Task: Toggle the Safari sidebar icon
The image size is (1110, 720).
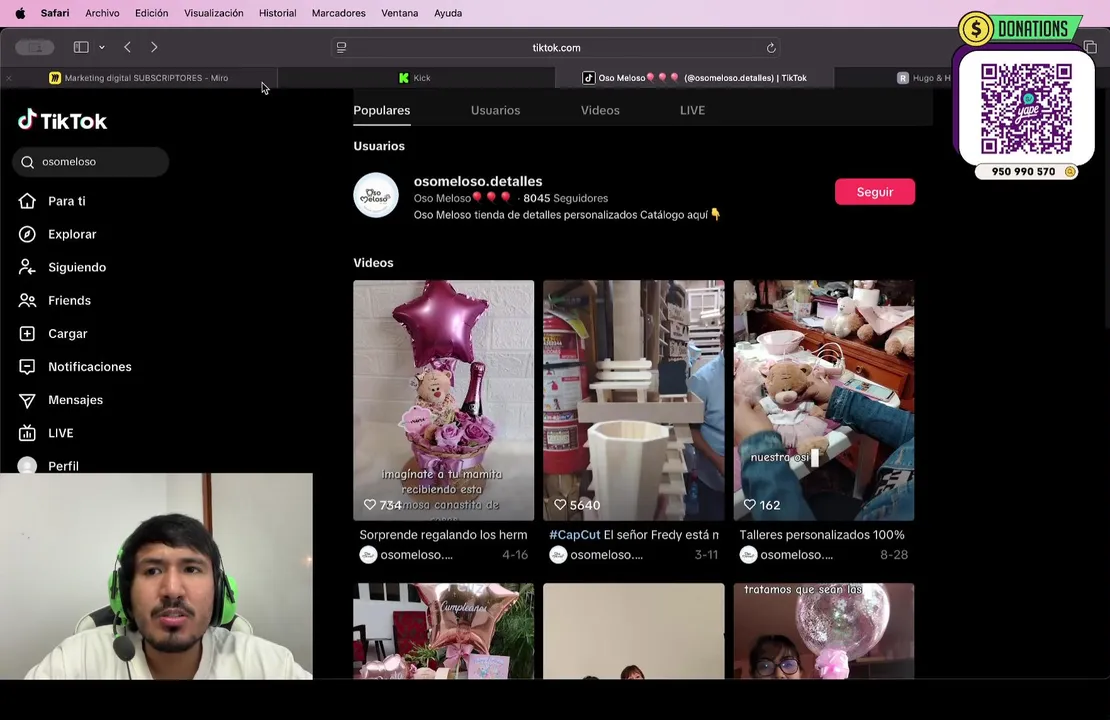Action: coord(81,47)
